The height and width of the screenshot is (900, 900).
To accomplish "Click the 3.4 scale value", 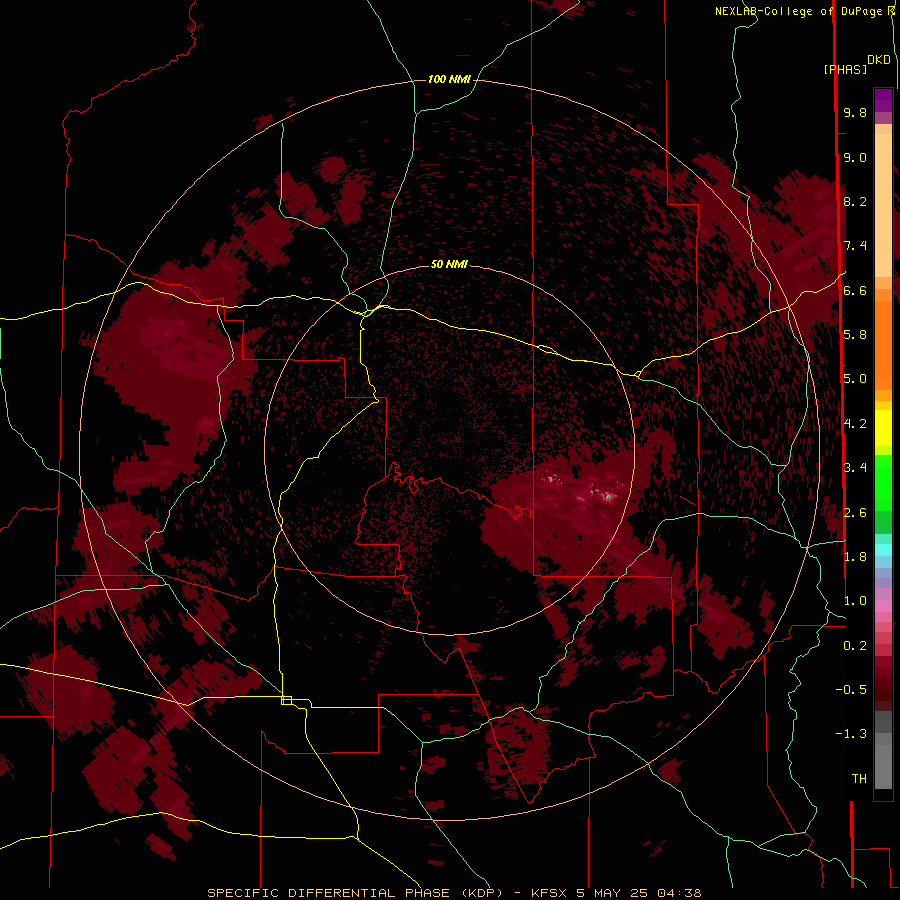I will (855, 467).
